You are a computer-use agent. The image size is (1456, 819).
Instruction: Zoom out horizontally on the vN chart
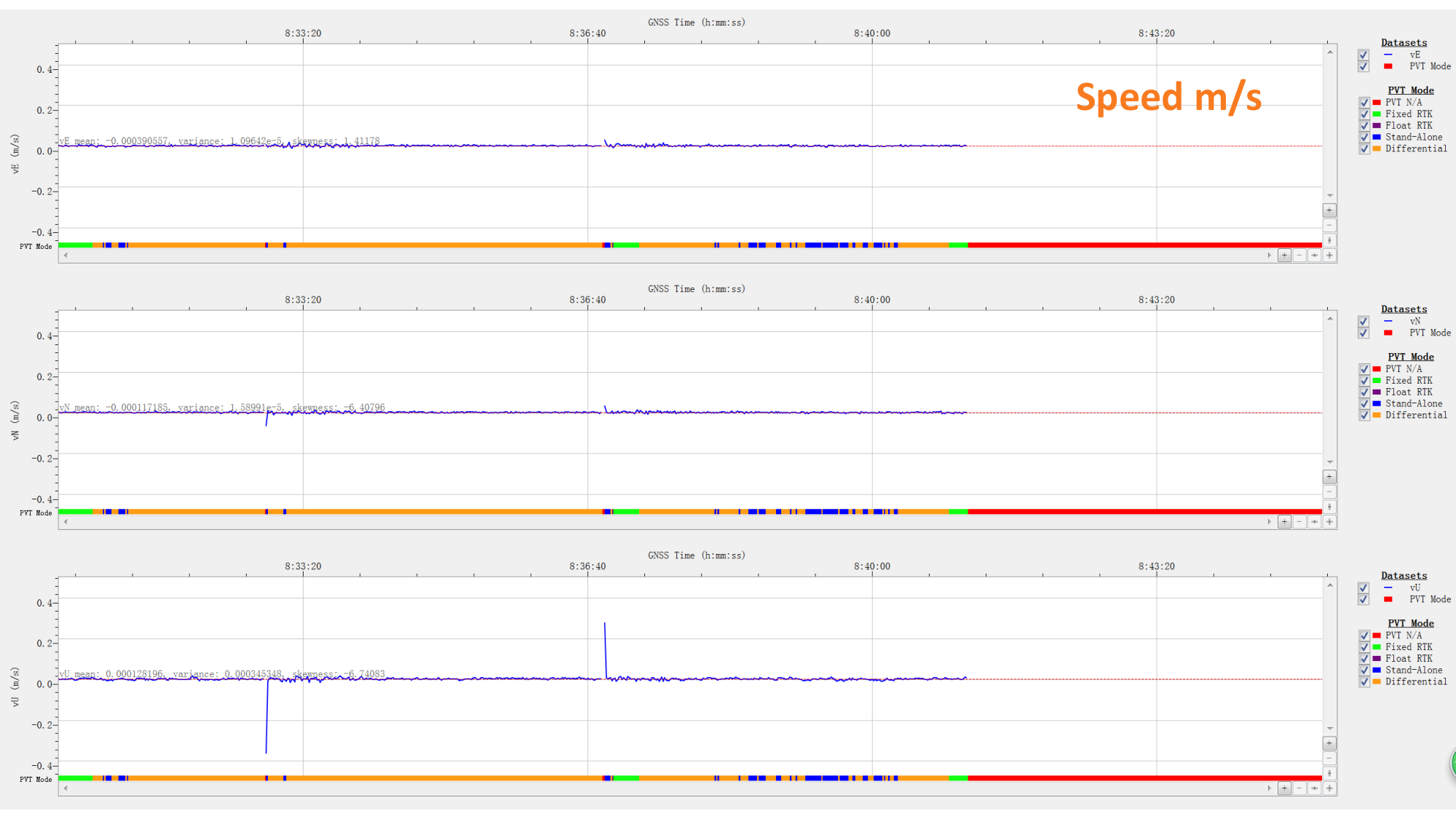coord(1299,521)
